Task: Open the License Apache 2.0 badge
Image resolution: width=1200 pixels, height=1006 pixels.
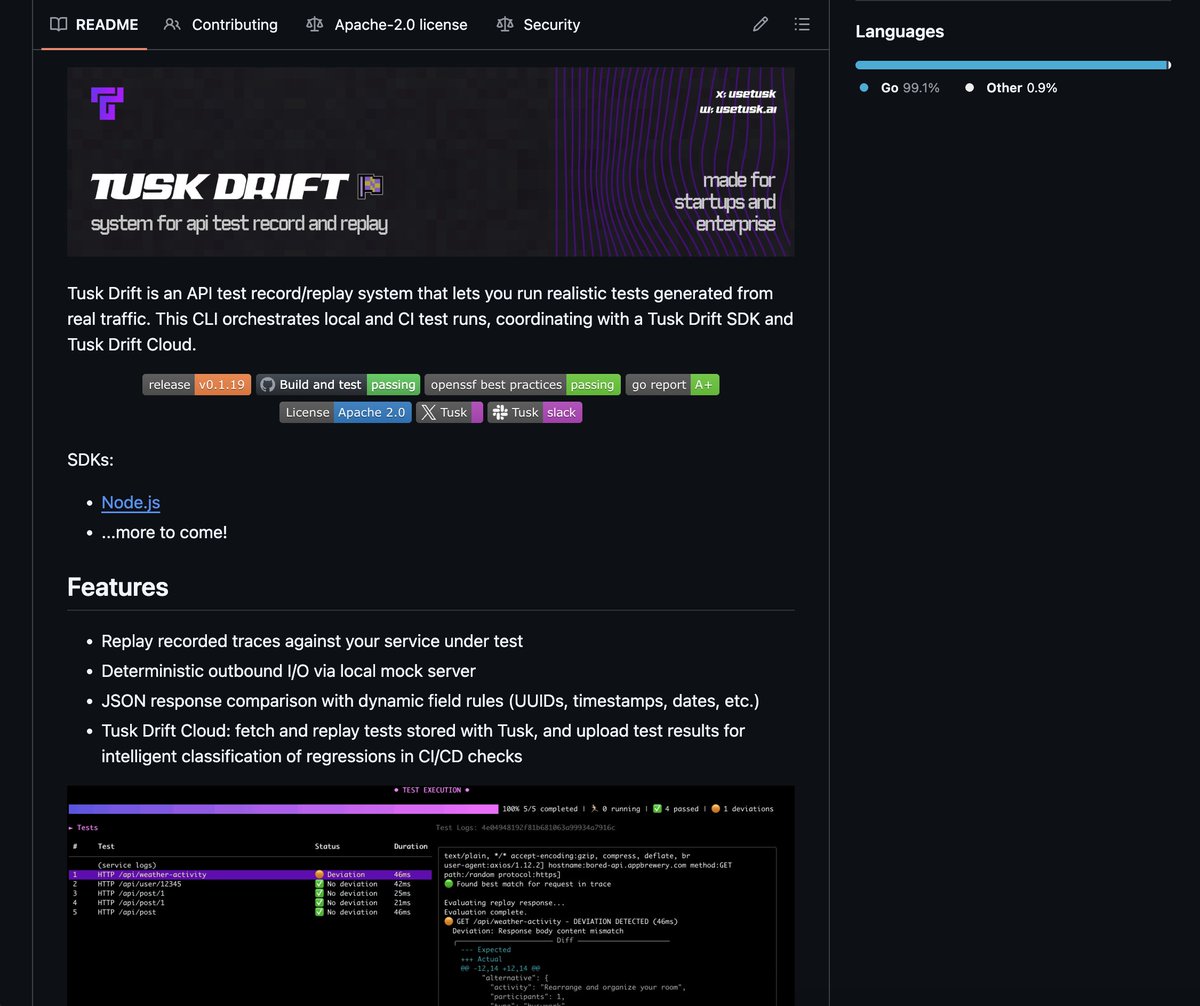Action: pyautogui.click(x=345, y=412)
